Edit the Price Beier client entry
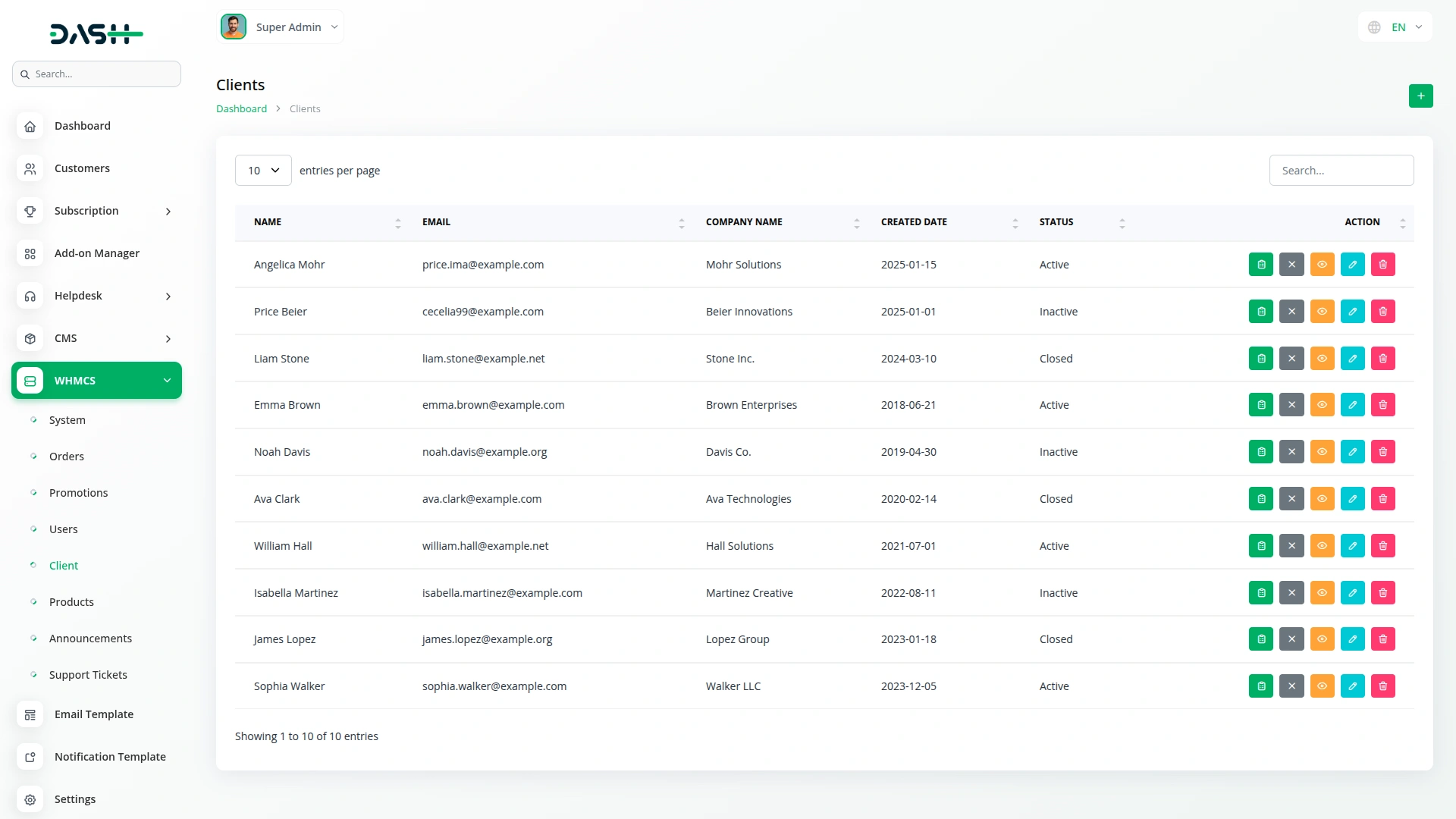 [1352, 312]
